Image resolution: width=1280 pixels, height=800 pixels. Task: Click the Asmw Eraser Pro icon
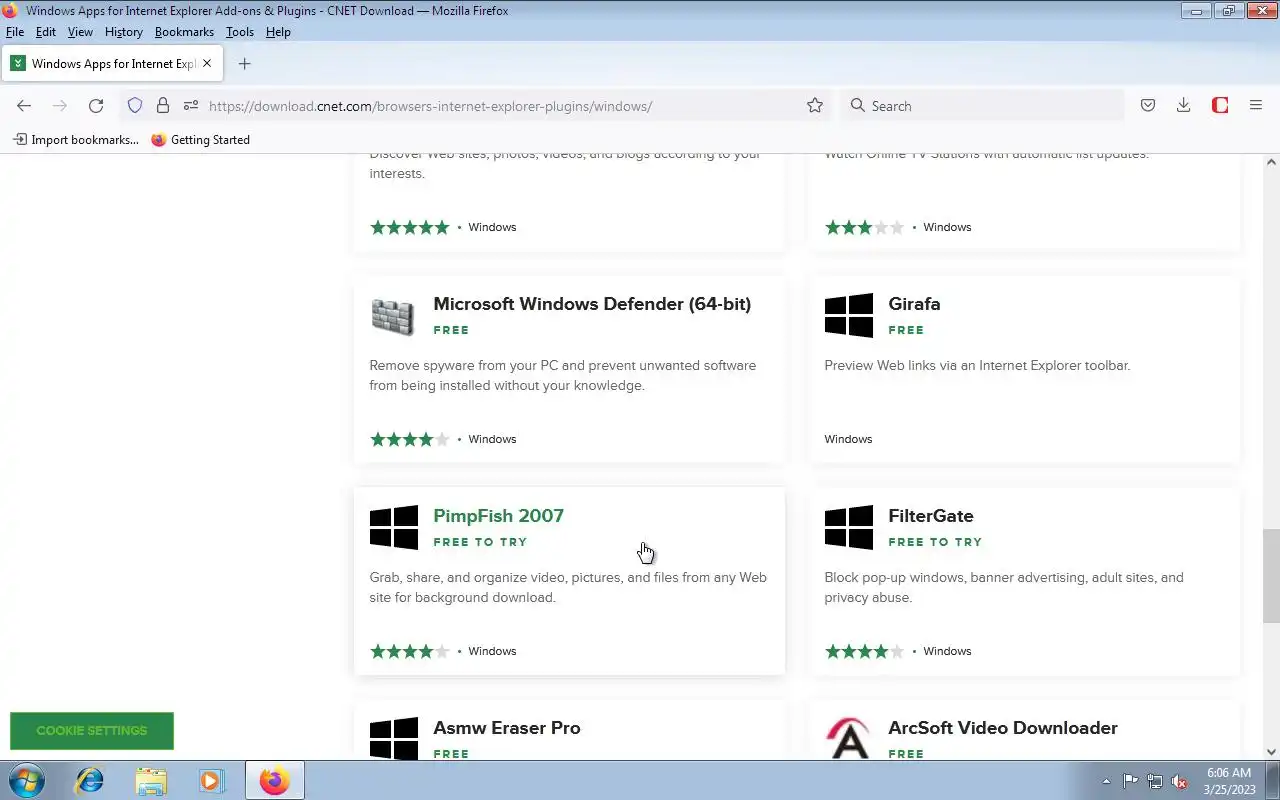click(394, 738)
